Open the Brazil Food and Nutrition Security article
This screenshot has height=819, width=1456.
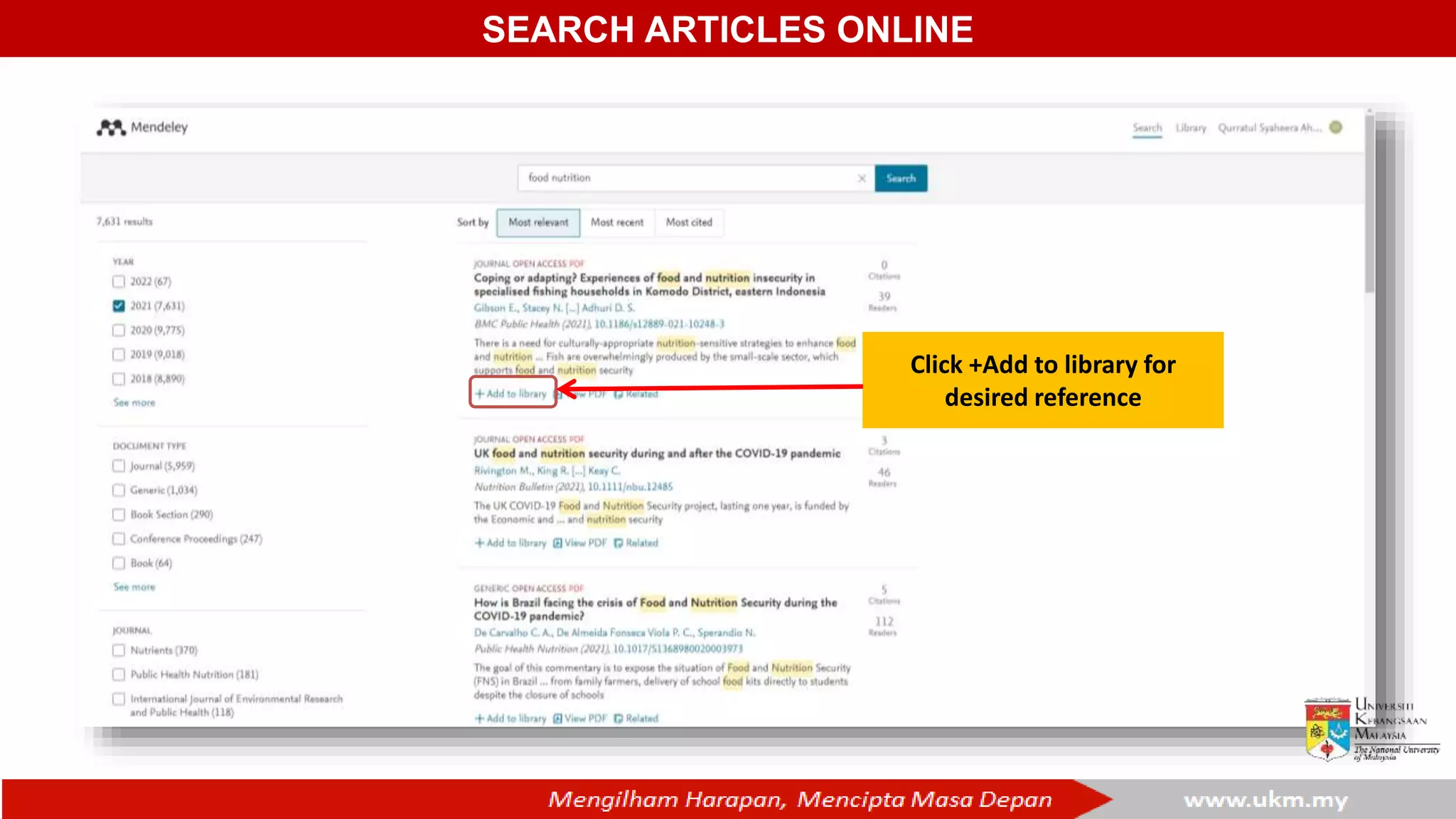[655, 609]
